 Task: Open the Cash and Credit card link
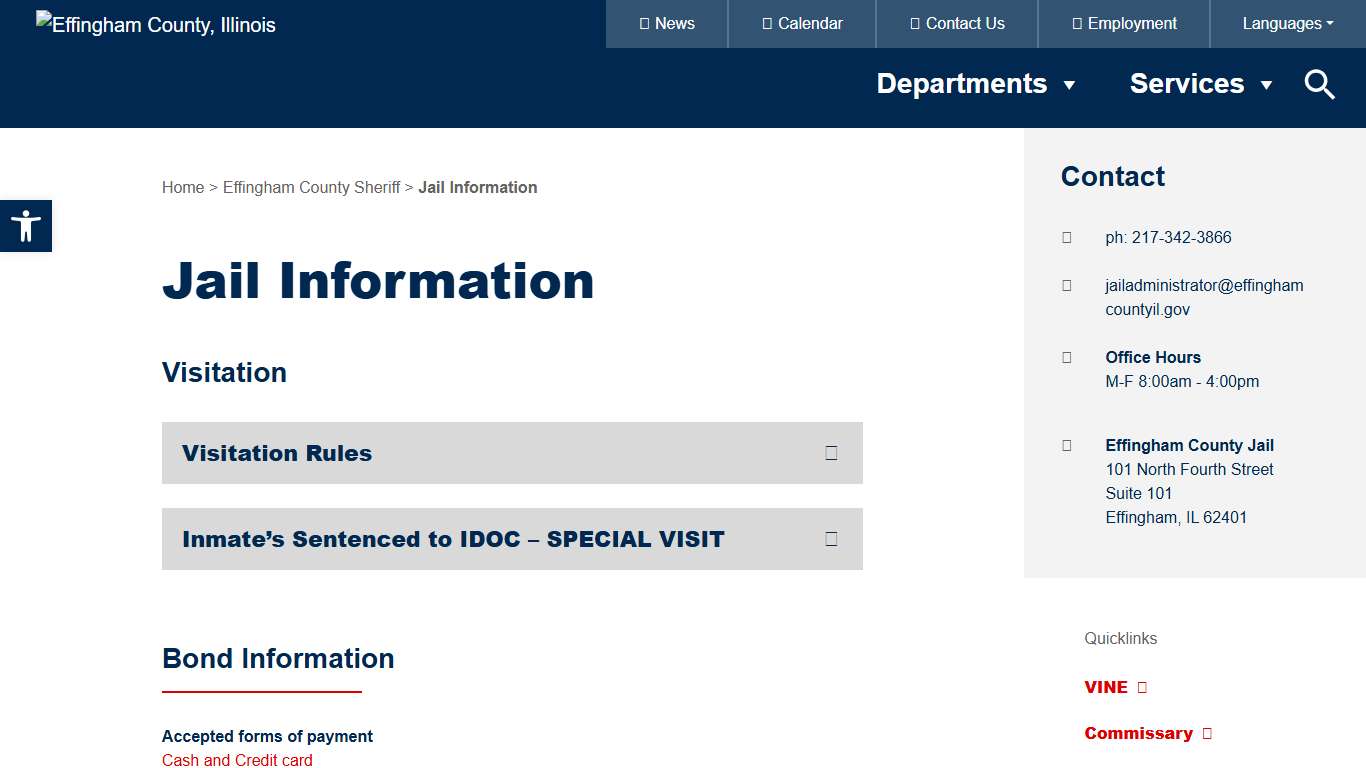(x=236, y=760)
